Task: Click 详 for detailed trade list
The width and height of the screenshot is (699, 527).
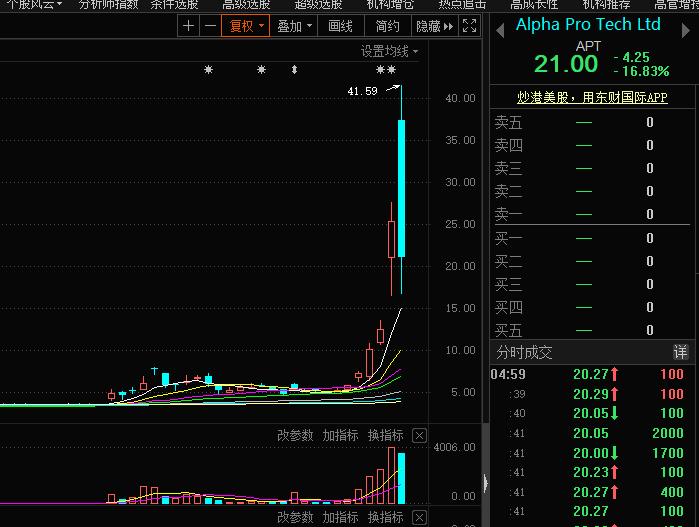Action: point(680,352)
